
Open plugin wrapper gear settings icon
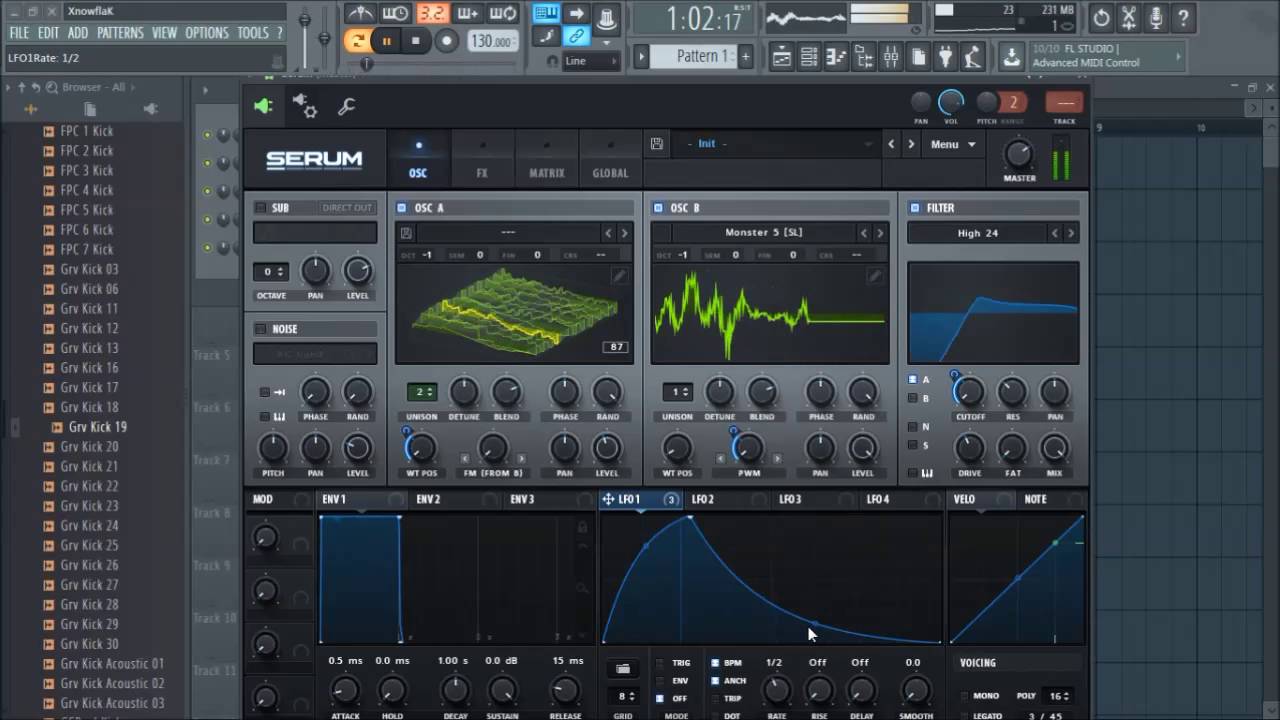[305, 106]
